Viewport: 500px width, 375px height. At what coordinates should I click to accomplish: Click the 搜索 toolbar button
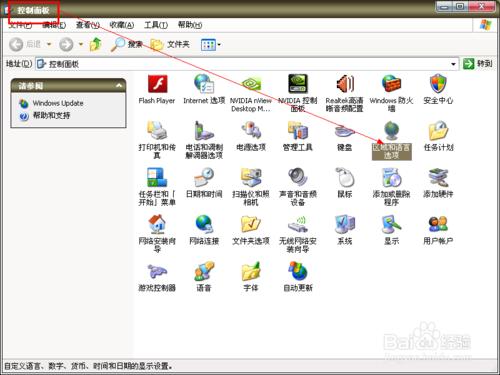click(127, 44)
